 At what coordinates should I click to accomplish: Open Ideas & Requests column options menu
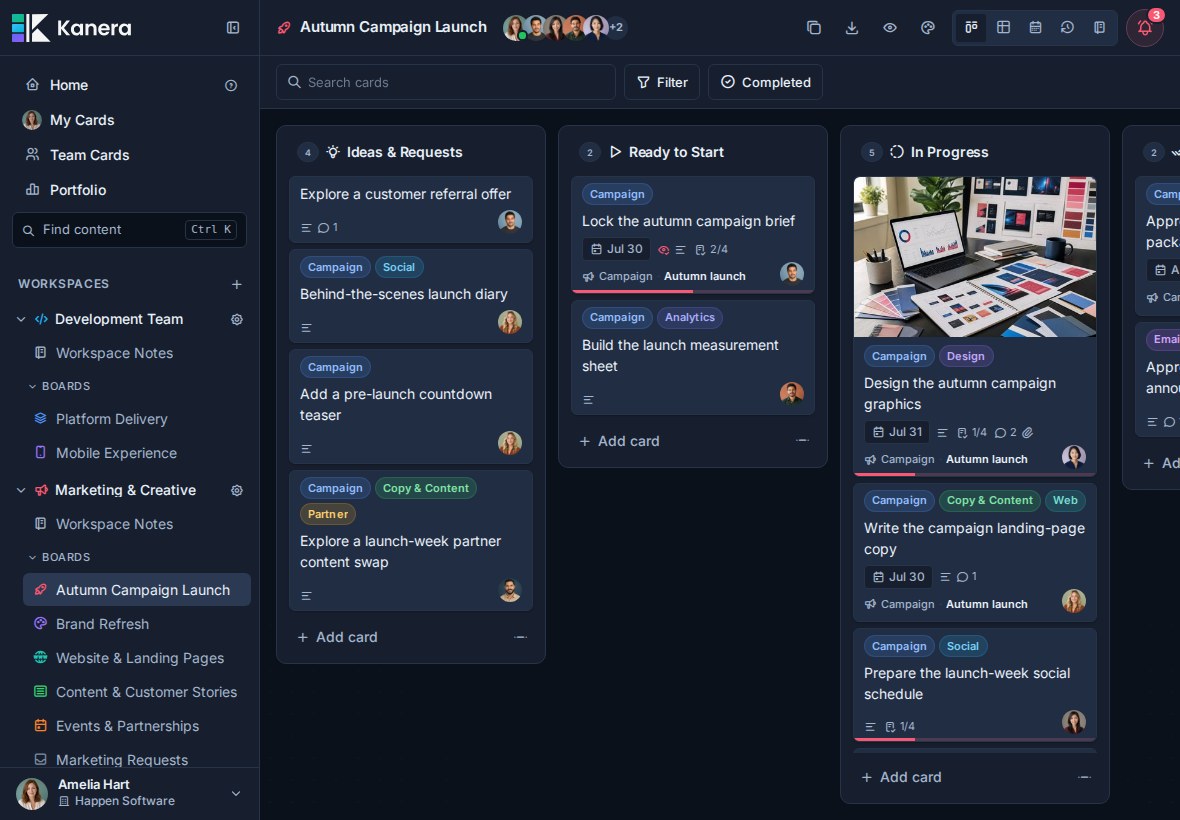[x=520, y=637]
